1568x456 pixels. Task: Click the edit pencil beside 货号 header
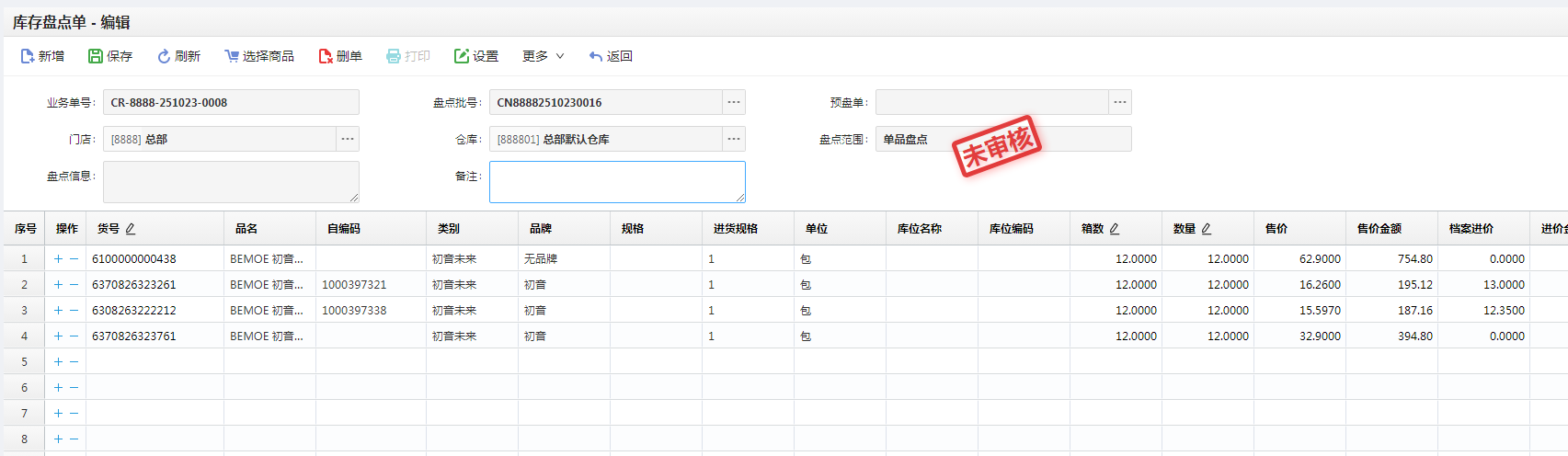[131, 229]
